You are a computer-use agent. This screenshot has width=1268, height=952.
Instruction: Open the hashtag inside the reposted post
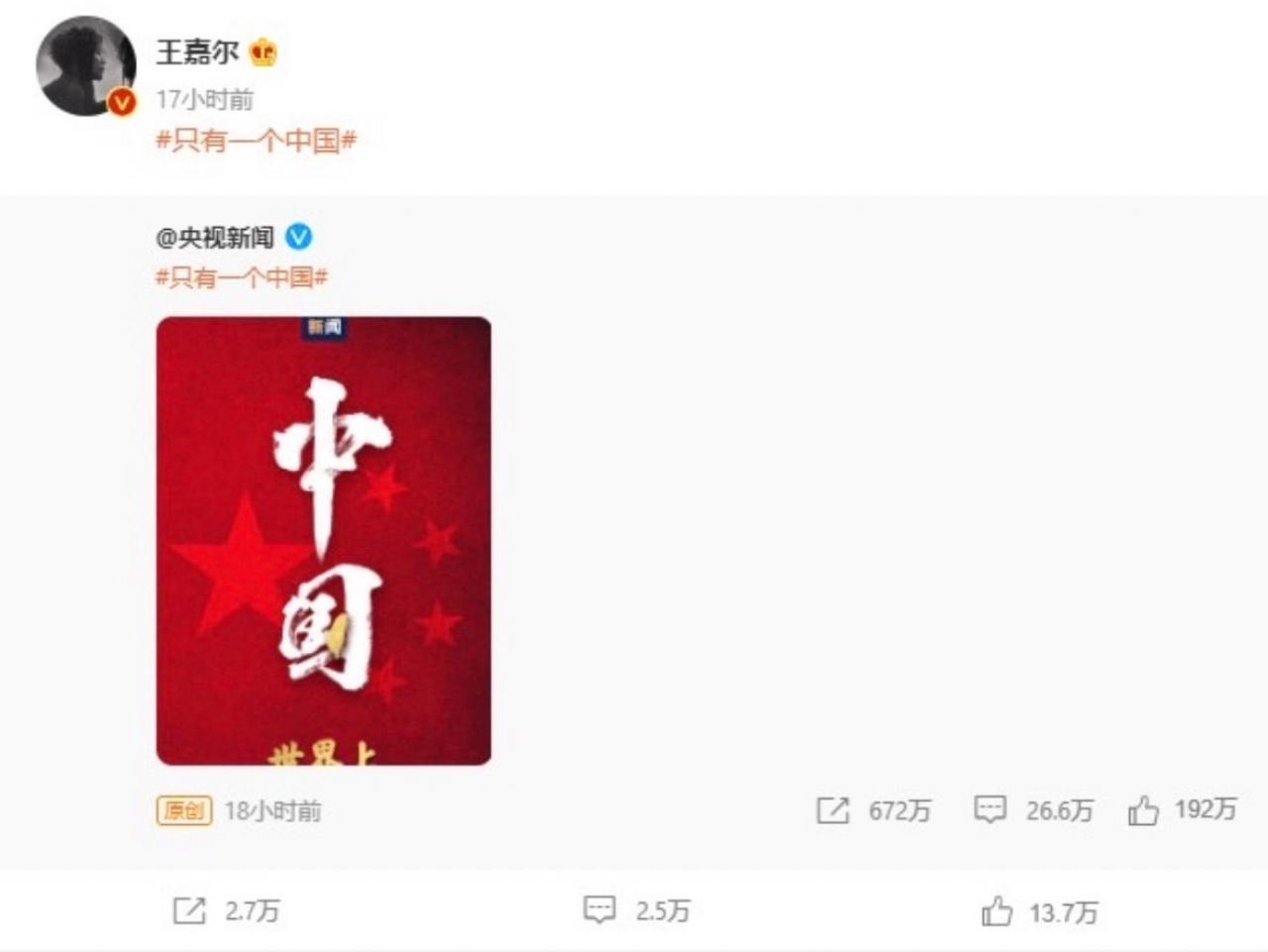click(x=242, y=277)
